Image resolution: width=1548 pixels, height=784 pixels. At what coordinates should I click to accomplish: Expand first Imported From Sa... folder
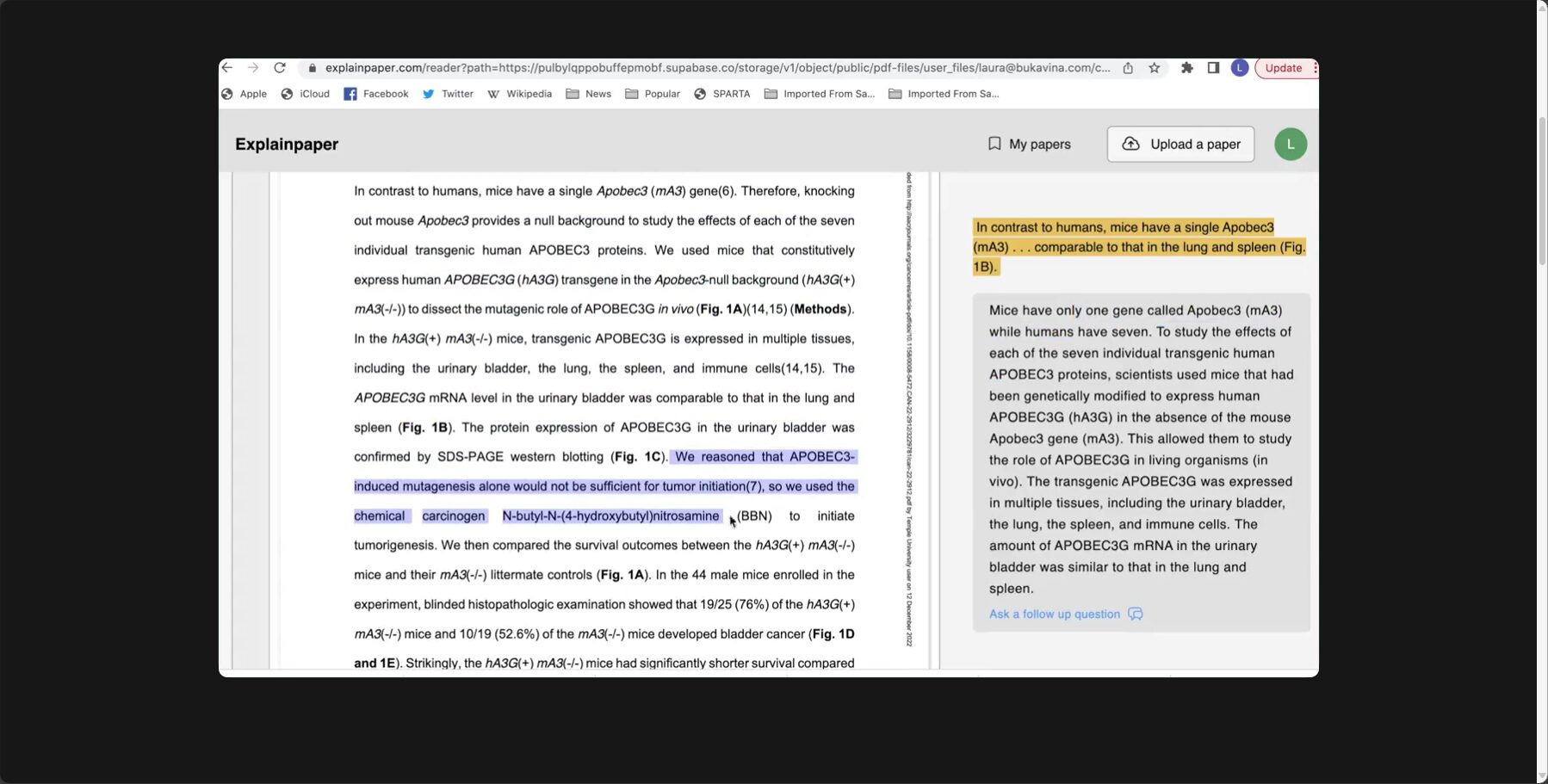(x=820, y=94)
